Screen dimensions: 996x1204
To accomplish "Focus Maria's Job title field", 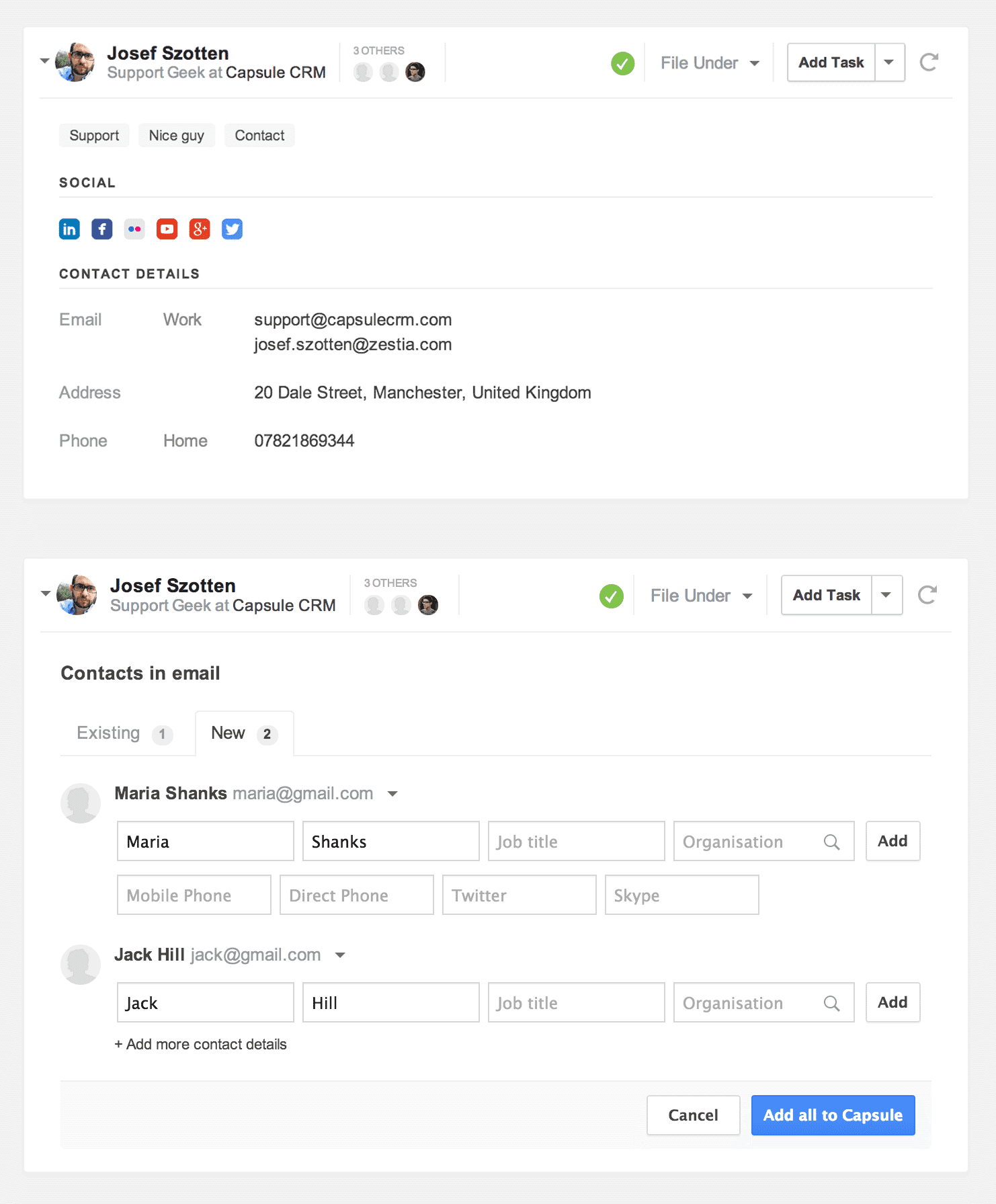I will [577, 841].
